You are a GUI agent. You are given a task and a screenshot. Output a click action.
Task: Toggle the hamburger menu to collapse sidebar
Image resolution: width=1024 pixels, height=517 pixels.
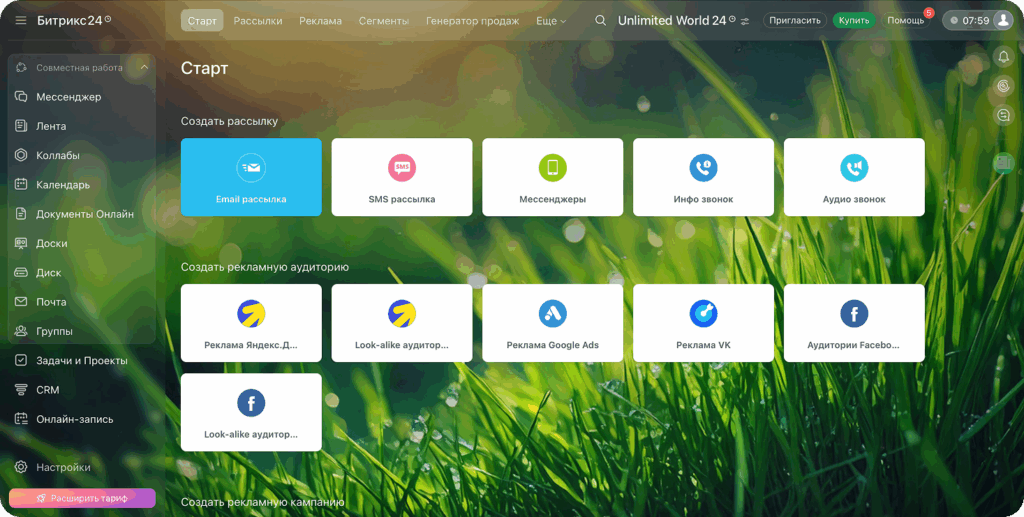point(21,20)
